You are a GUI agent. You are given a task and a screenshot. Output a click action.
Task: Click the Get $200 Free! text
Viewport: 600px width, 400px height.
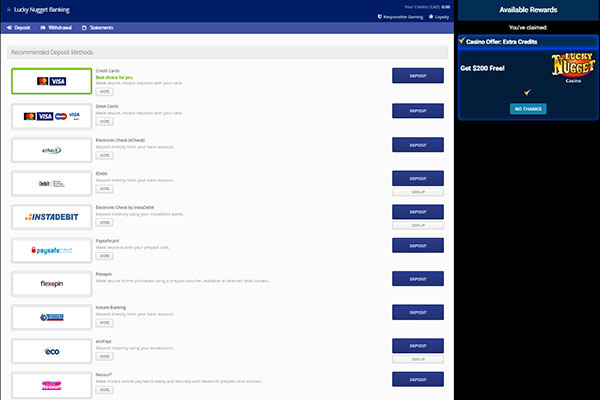[482, 68]
